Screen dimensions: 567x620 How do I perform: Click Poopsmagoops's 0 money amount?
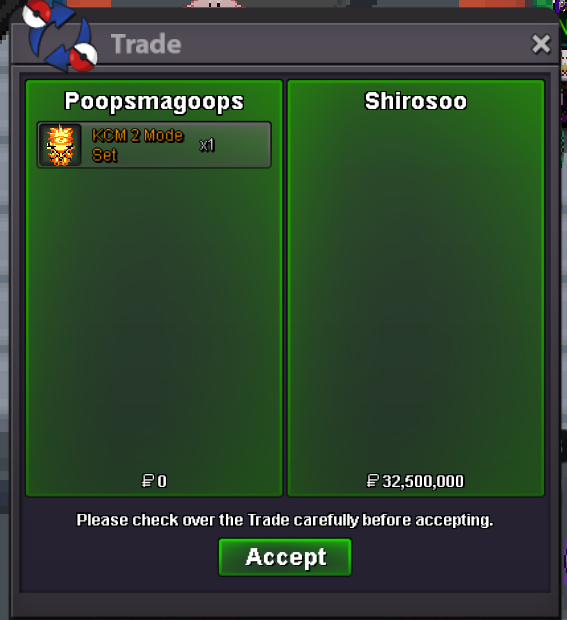point(162,481)
